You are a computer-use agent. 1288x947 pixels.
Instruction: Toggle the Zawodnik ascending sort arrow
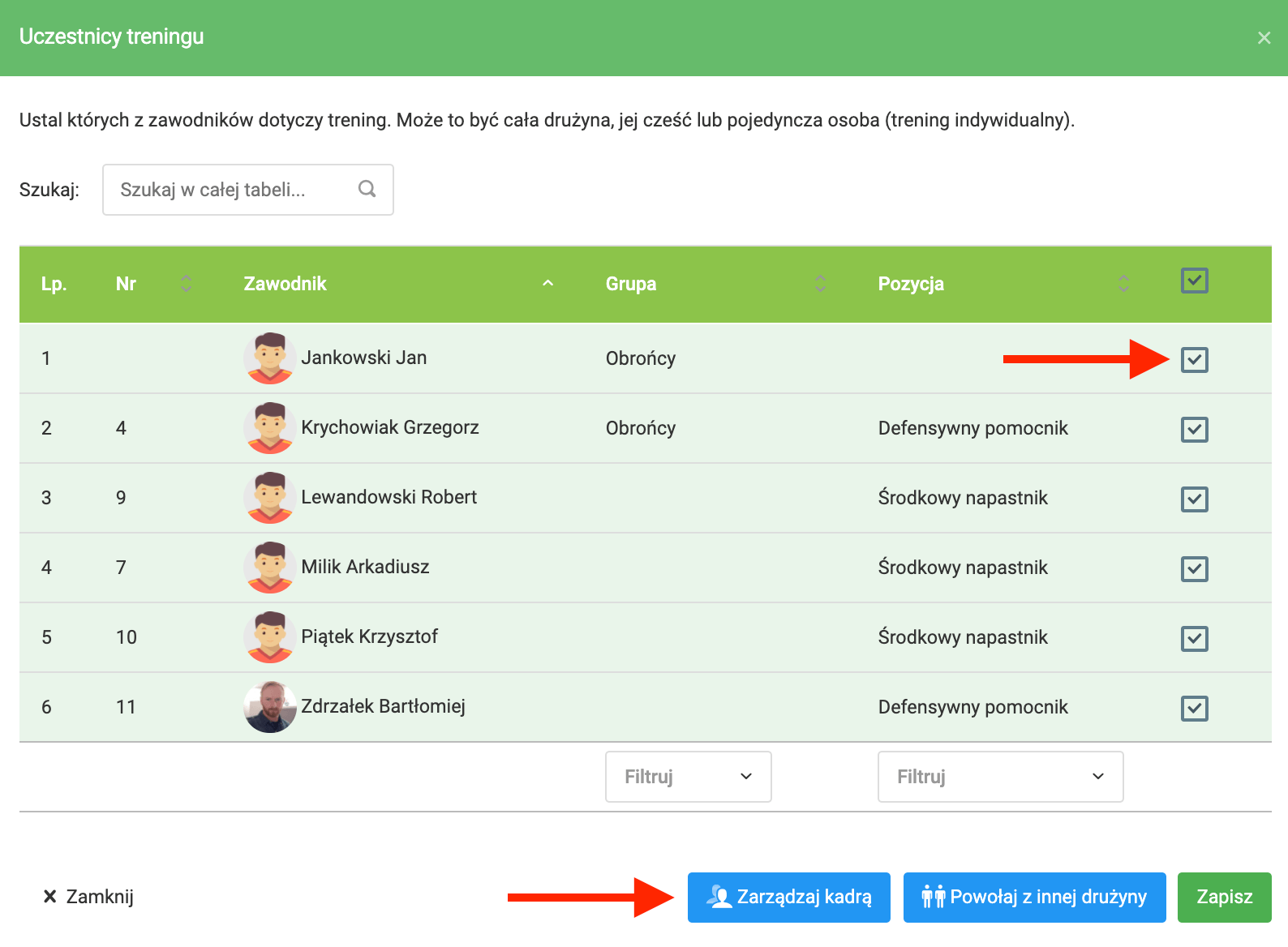click(x=548, y=283)
